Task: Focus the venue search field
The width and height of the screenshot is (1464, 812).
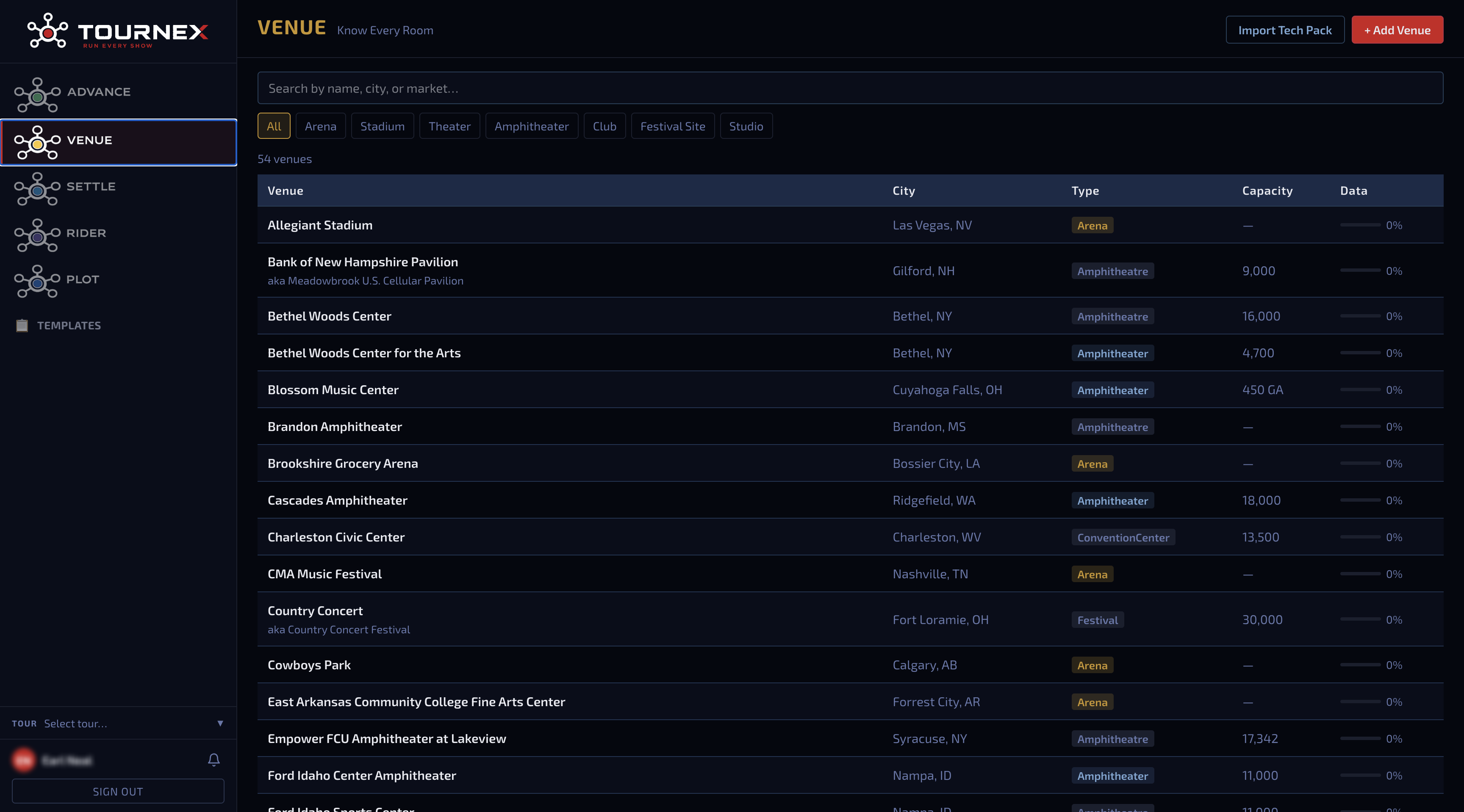Action: pyautogui.click(x=850, y=88)
